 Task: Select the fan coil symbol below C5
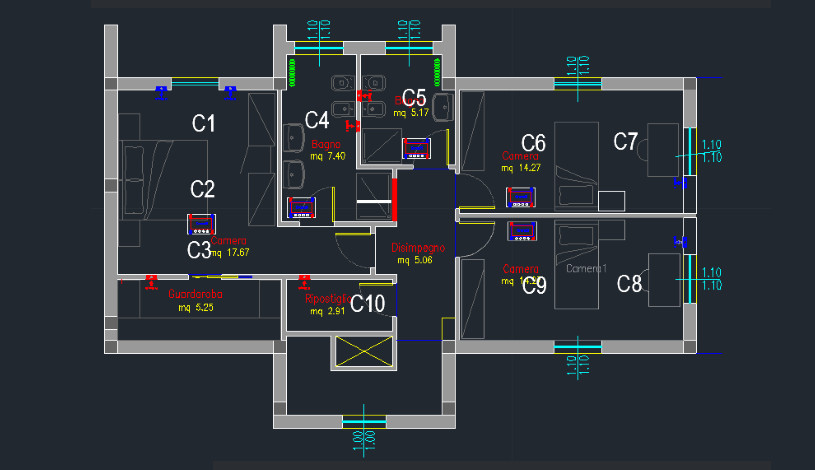pyautogui.click(x=415, y=149)
